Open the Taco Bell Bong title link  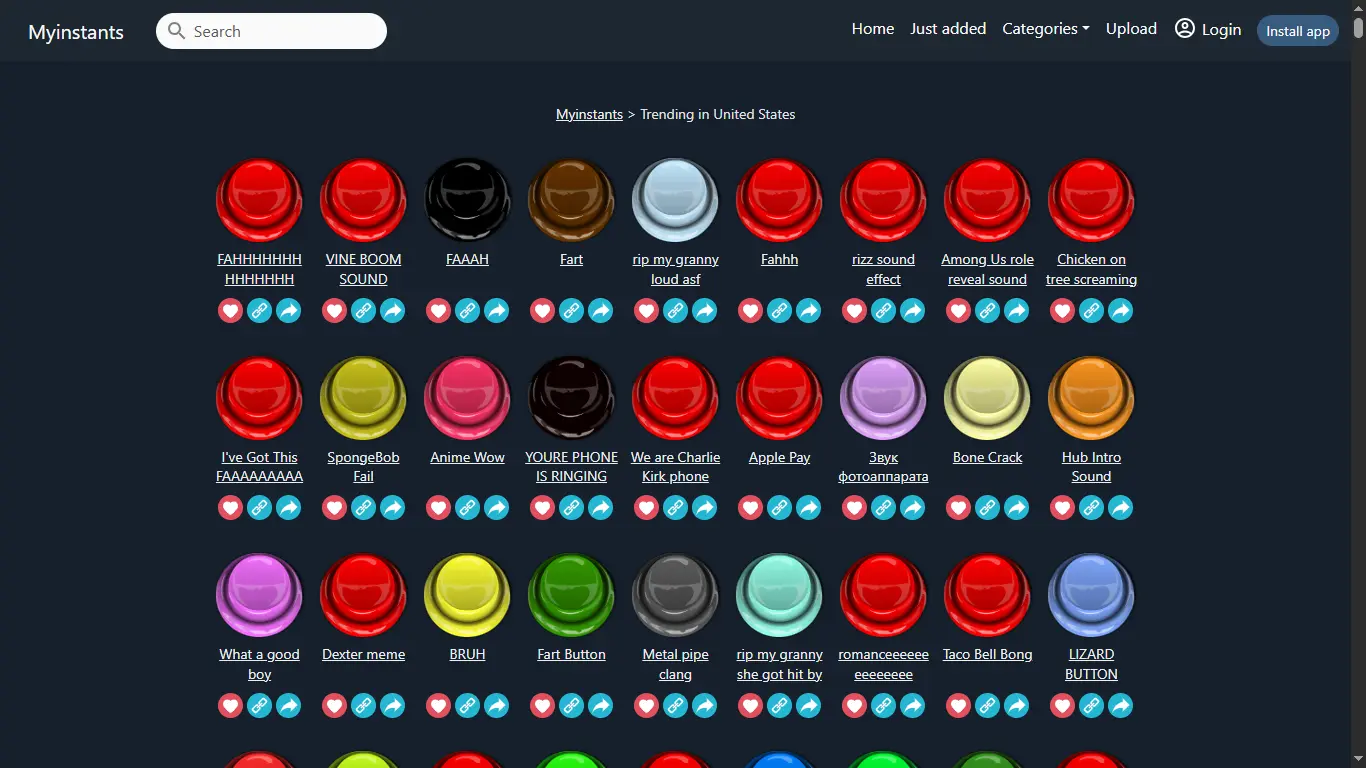(987, 654)
